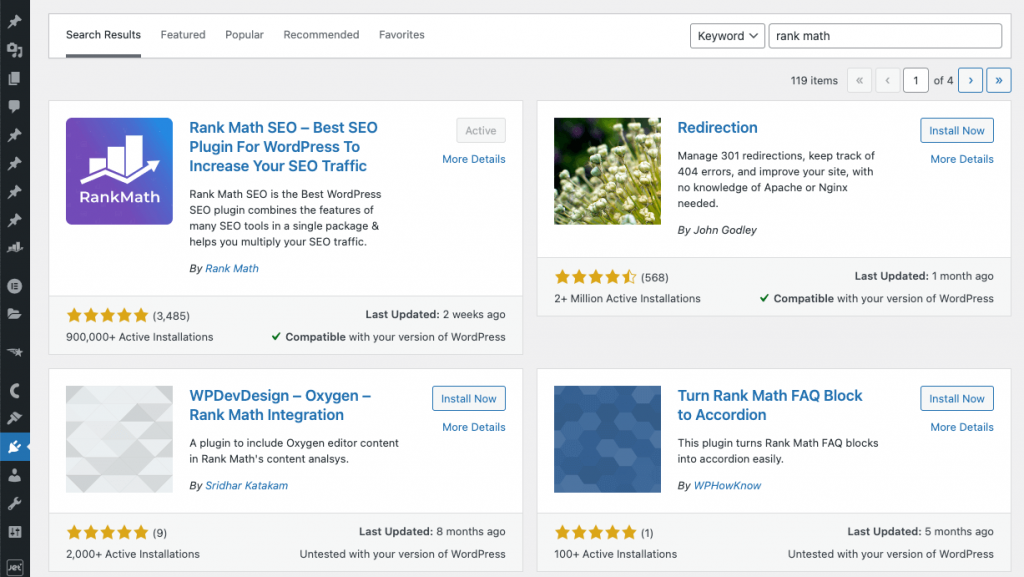Open the Media library sidebar icon
Image resolution: width=1024 pixels, height=577 pixels.
14,50
